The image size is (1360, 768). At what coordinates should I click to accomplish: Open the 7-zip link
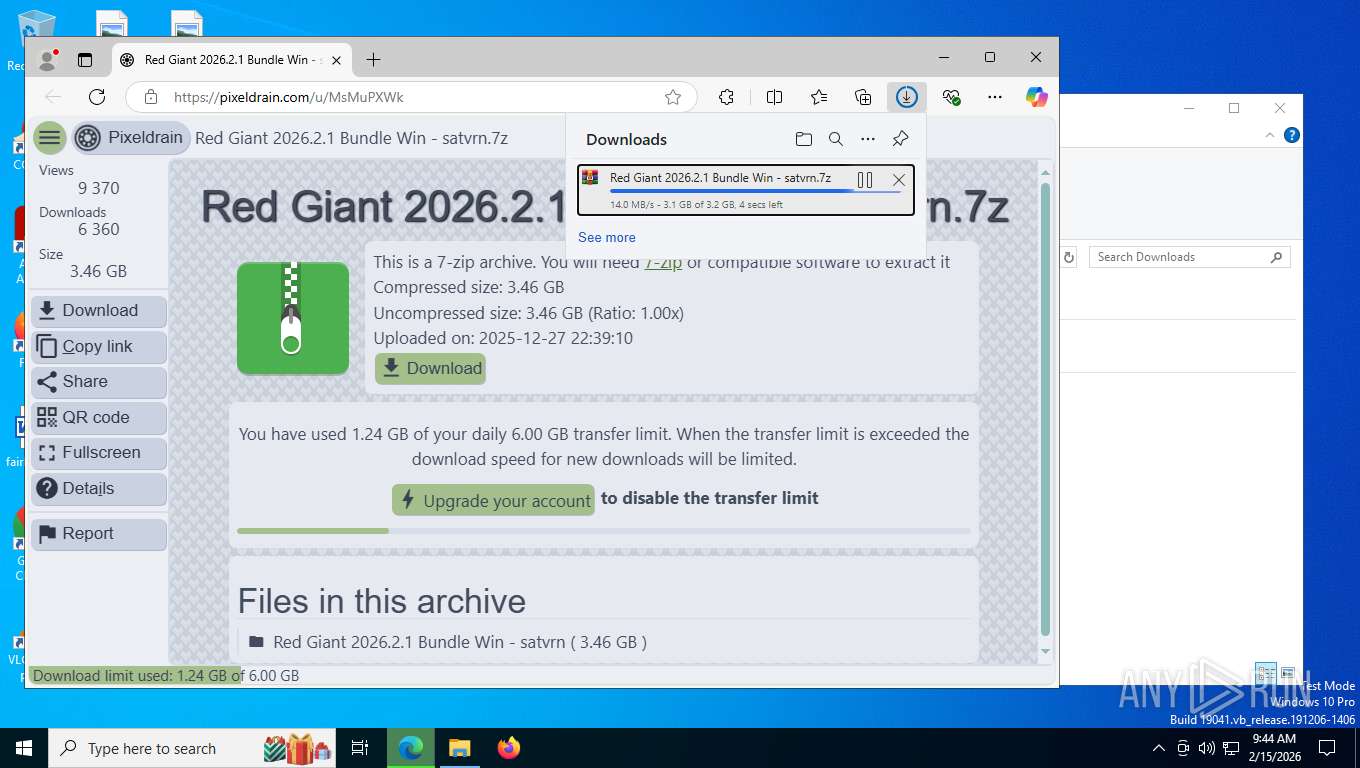point(663,262)
